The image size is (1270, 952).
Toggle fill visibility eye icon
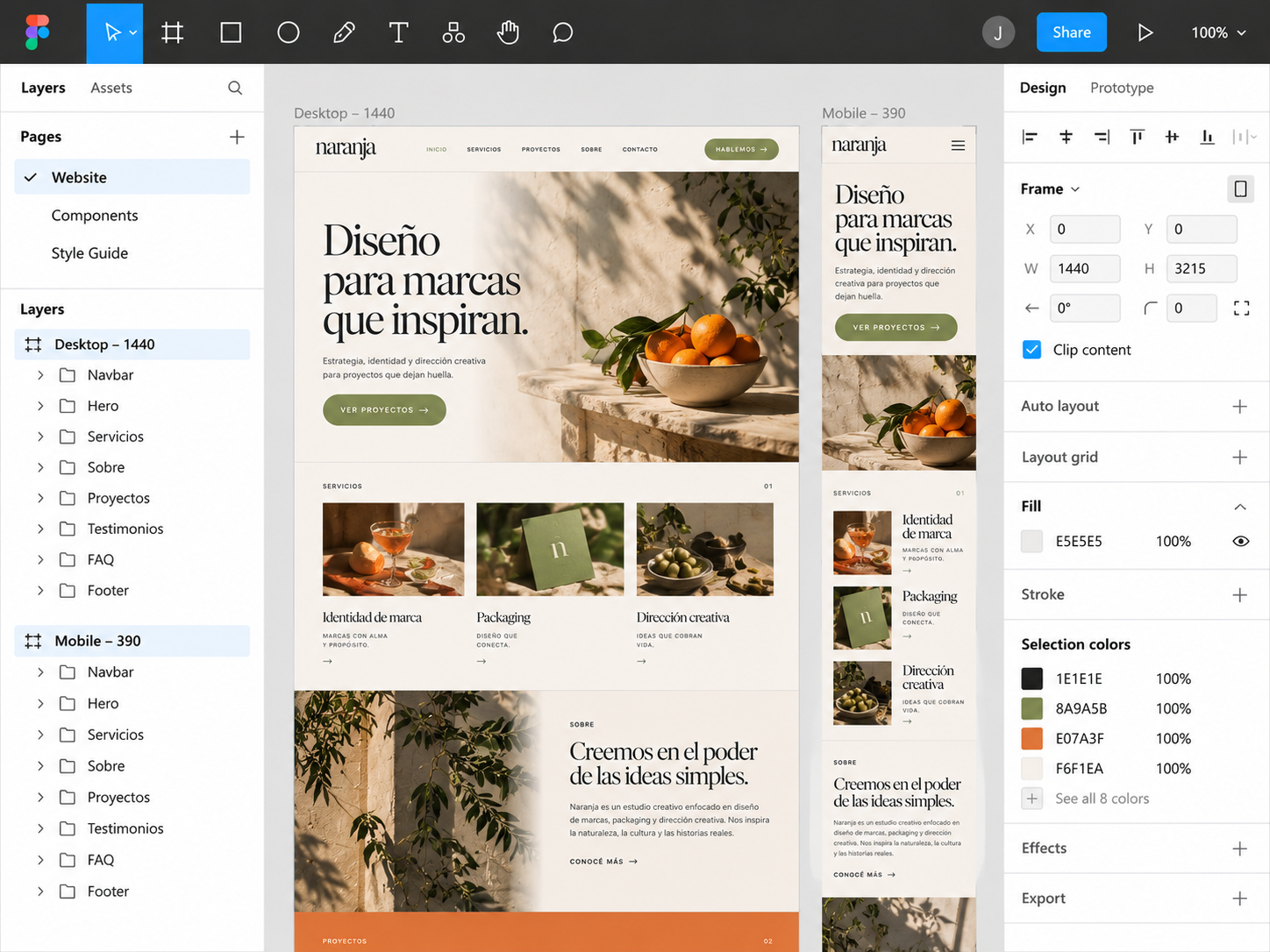click(1240, 541)
